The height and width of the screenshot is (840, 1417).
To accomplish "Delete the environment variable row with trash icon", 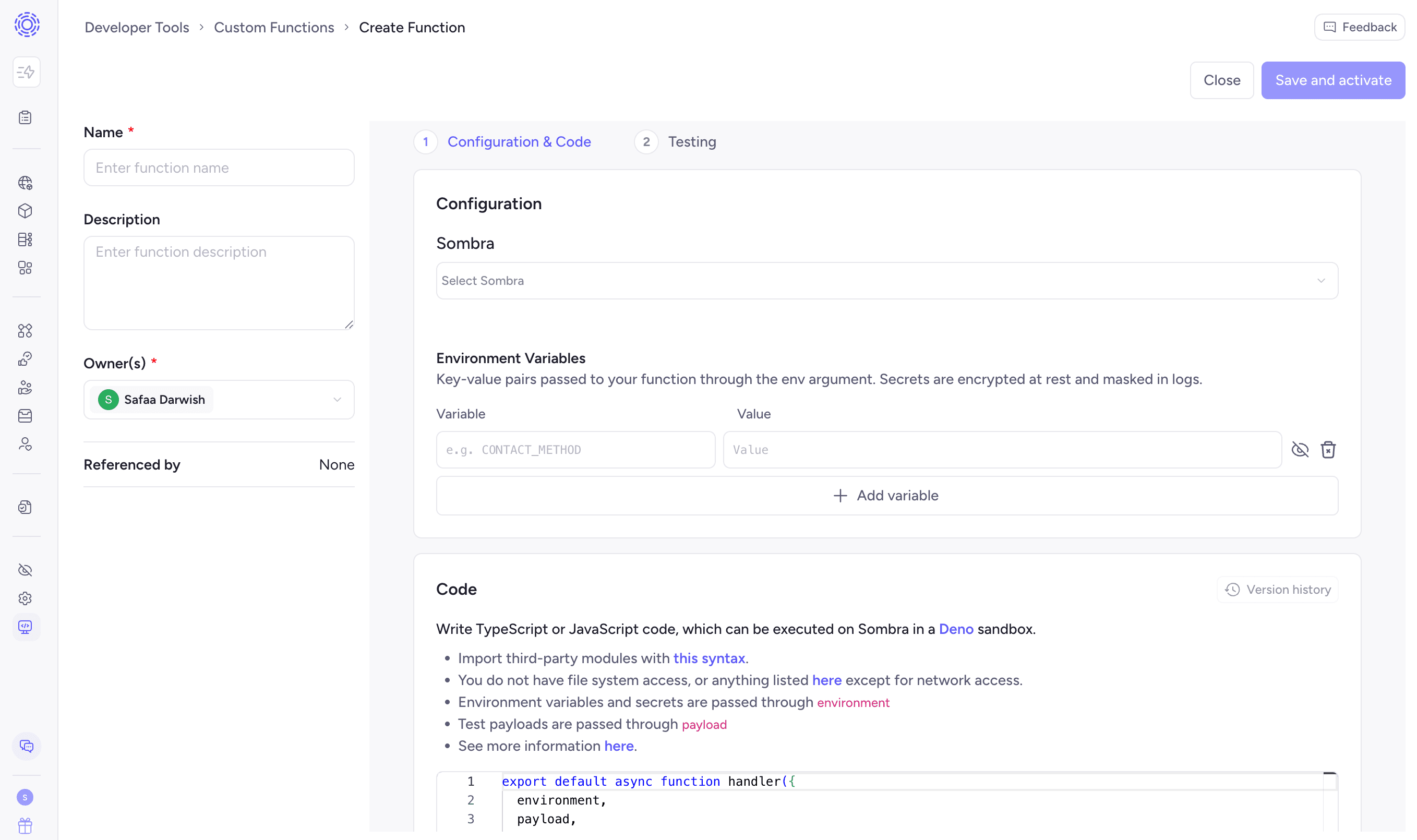I will point(1328,449).
